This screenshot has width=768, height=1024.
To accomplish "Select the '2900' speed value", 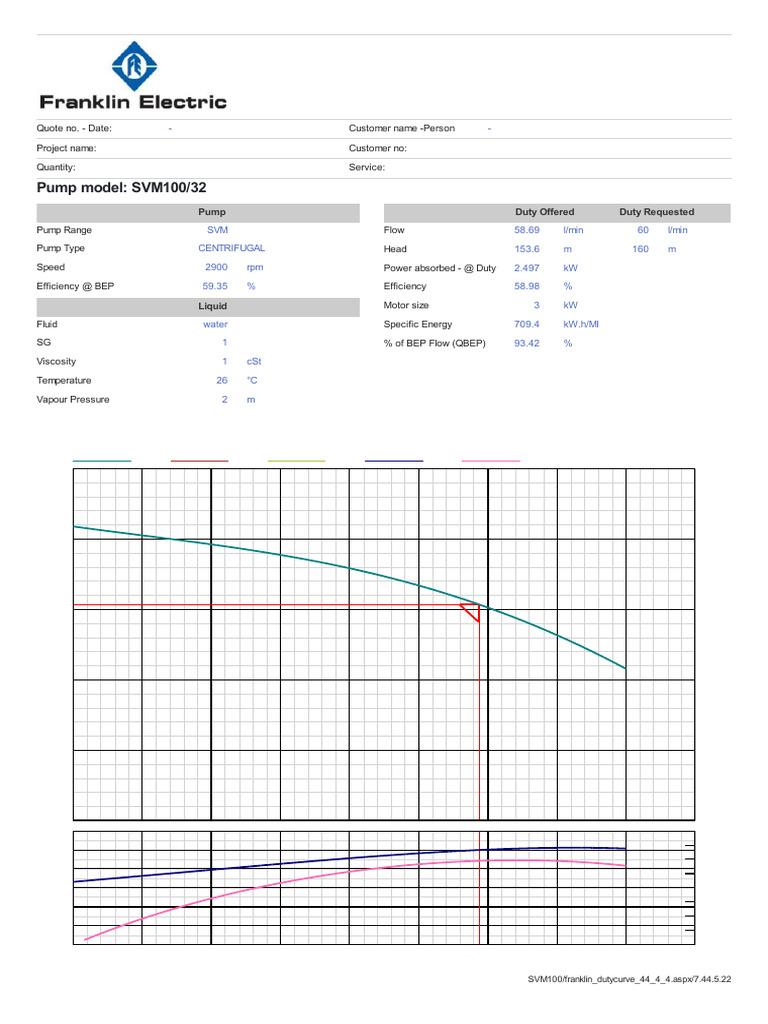I will pyautogui.click(x=216, y=267).
